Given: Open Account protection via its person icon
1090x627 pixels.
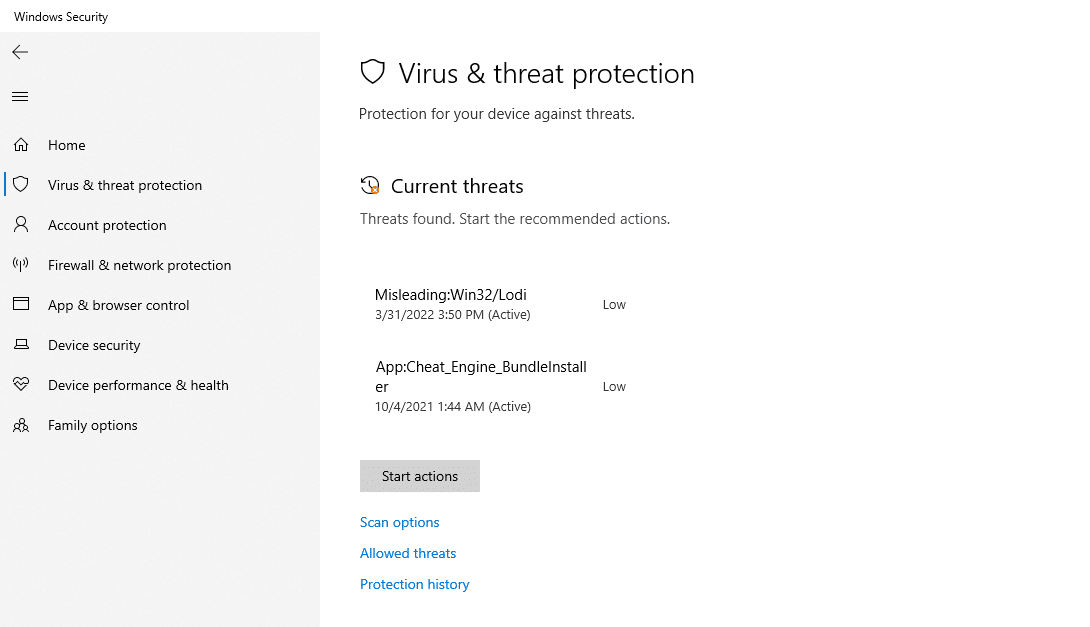Looking at the screenshot, I should [21, 224].
